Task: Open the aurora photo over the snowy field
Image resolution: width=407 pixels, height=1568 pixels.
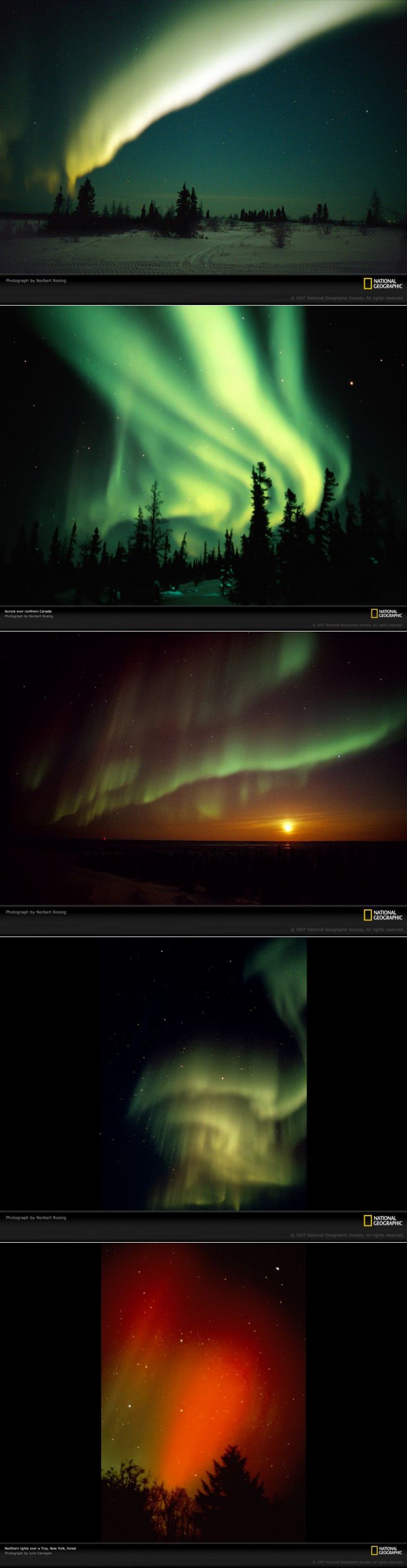Action: (x=203, y=137)
